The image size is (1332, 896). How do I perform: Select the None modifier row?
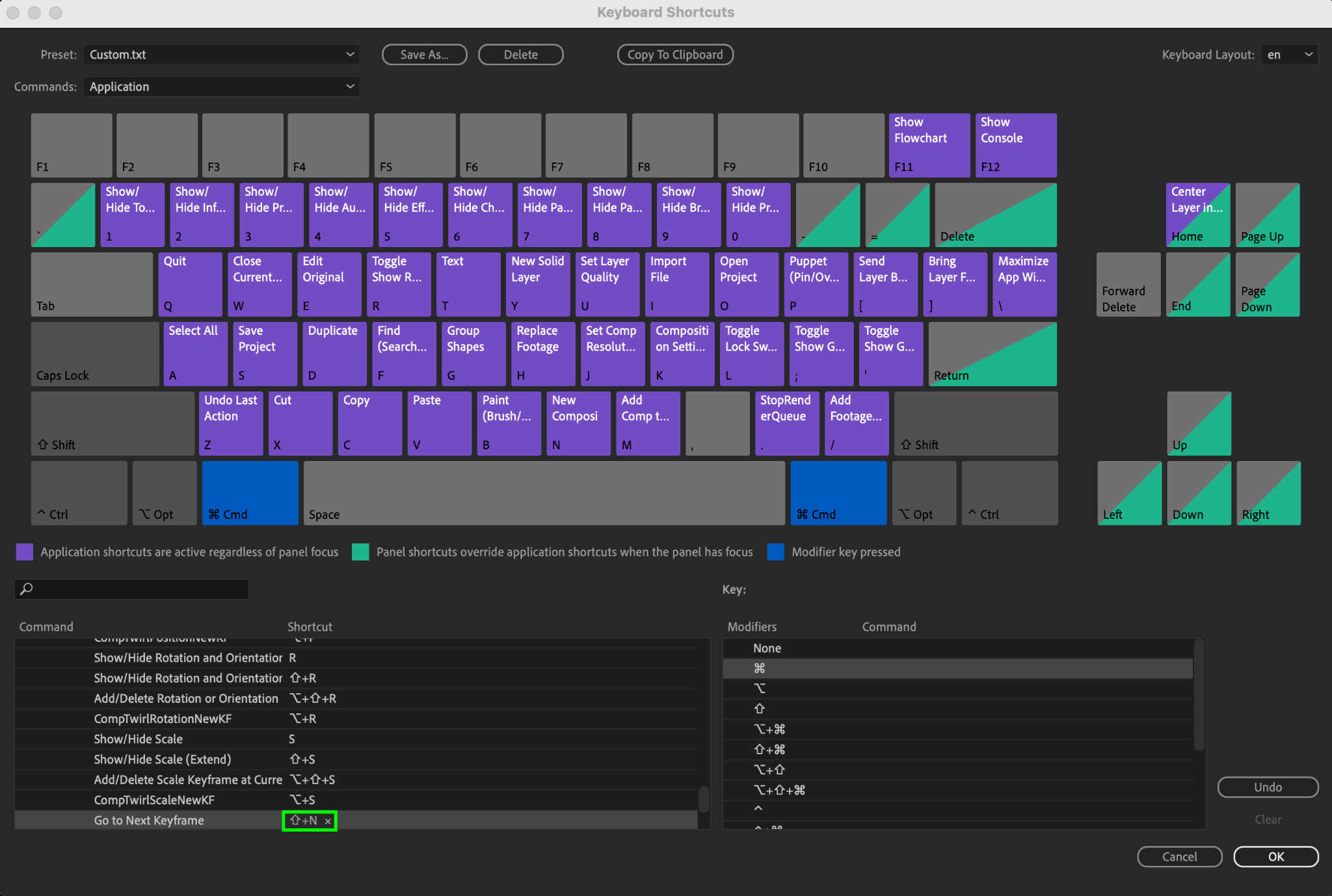(767, 648)
